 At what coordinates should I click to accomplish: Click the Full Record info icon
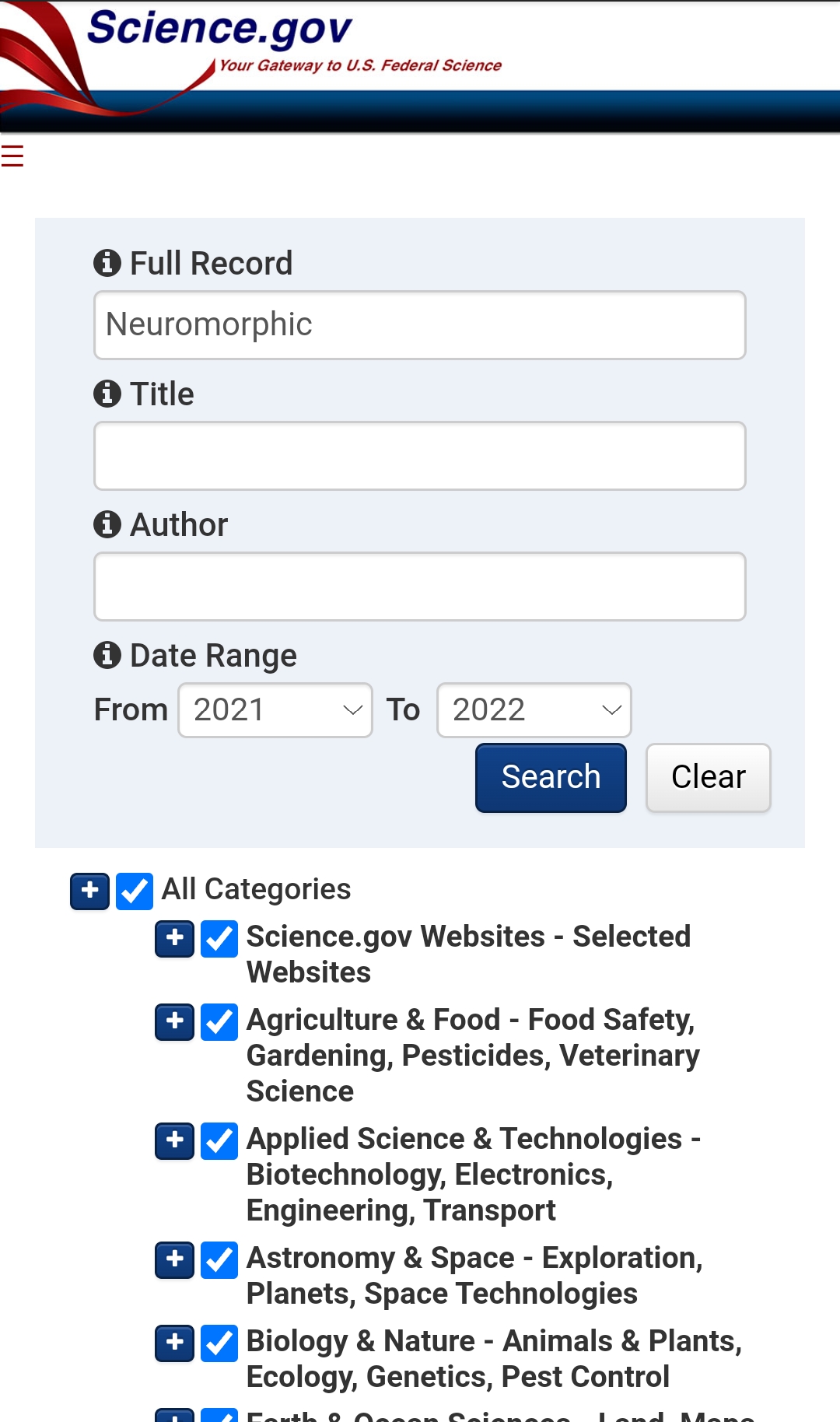(x=107, y=263)
